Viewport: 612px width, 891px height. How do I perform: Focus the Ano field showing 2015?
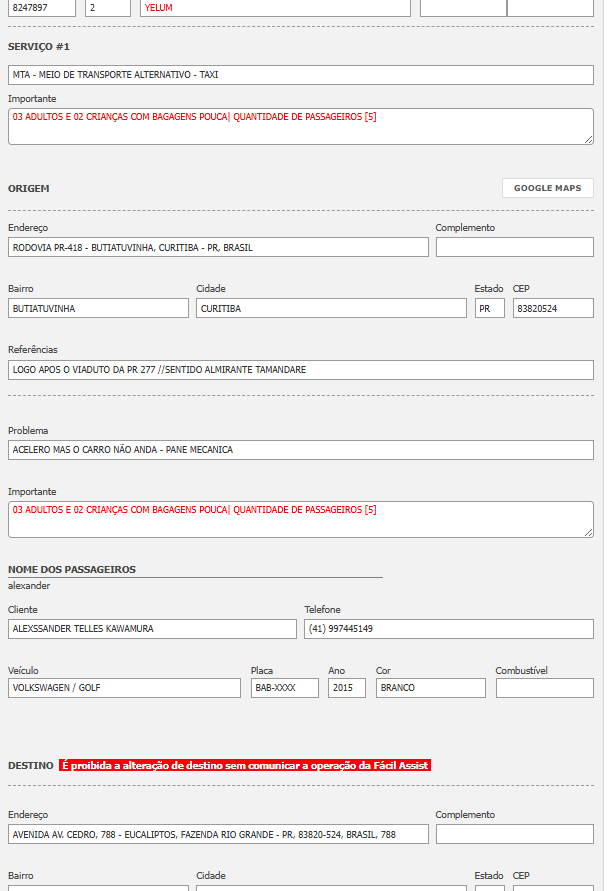click(346, 688)
